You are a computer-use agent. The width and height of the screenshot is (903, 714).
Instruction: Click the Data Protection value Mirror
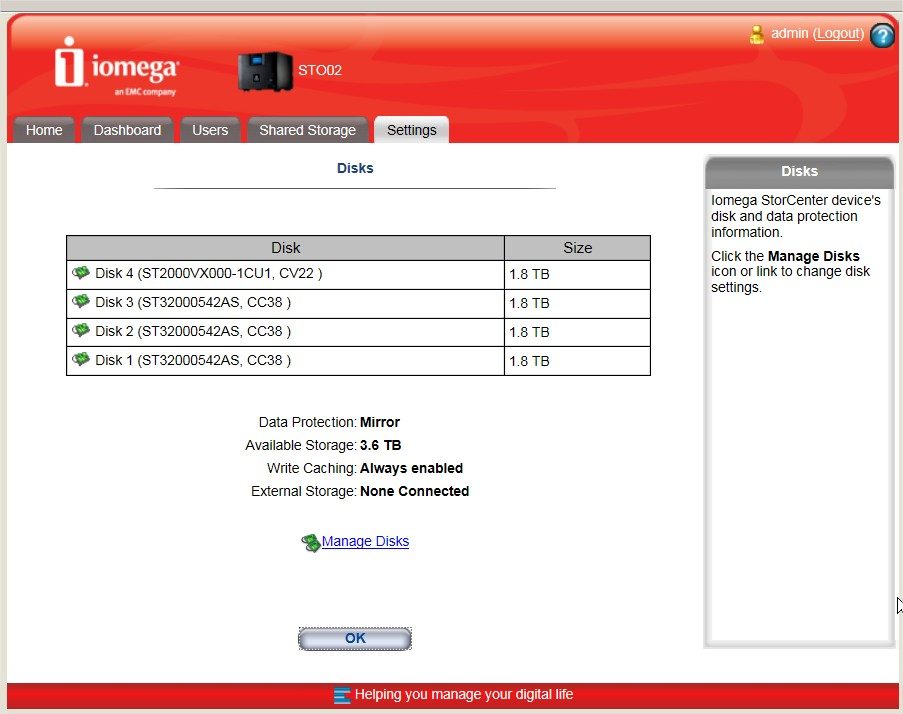click(380, 422)
